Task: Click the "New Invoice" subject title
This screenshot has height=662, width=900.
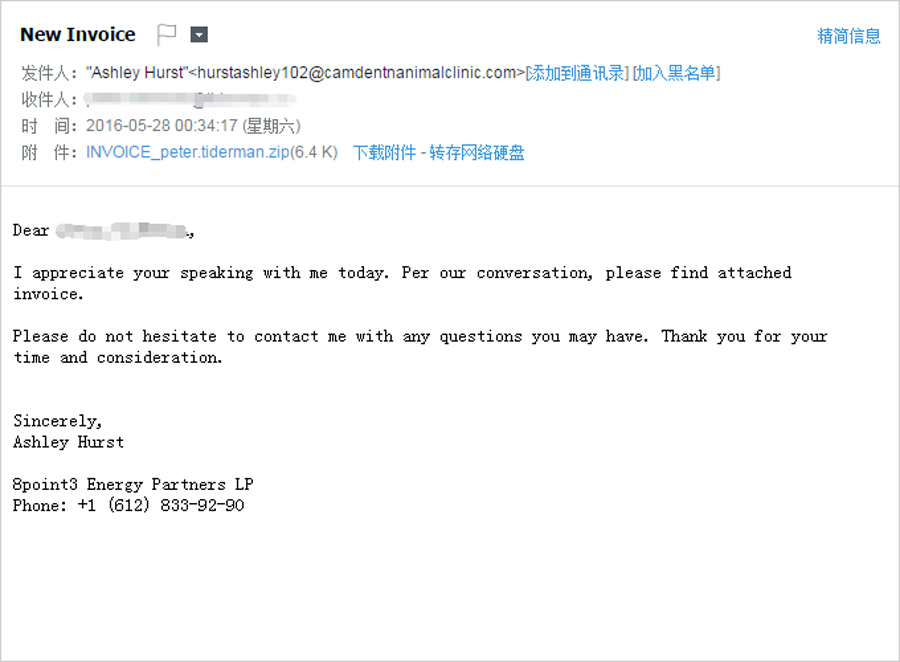Action: (77, 35)
